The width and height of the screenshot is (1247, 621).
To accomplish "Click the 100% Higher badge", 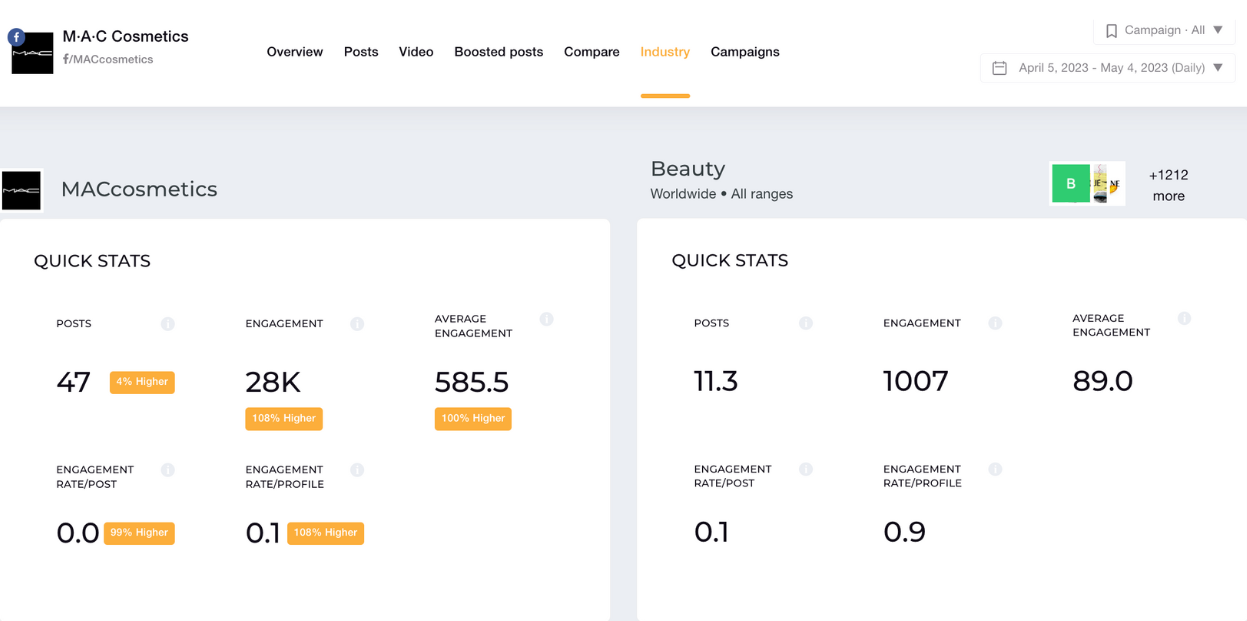I will point(473,419).
